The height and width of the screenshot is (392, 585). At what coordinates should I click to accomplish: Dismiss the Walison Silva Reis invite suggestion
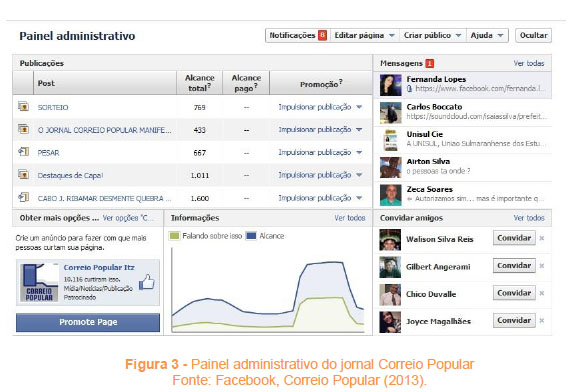click(542, 238)
